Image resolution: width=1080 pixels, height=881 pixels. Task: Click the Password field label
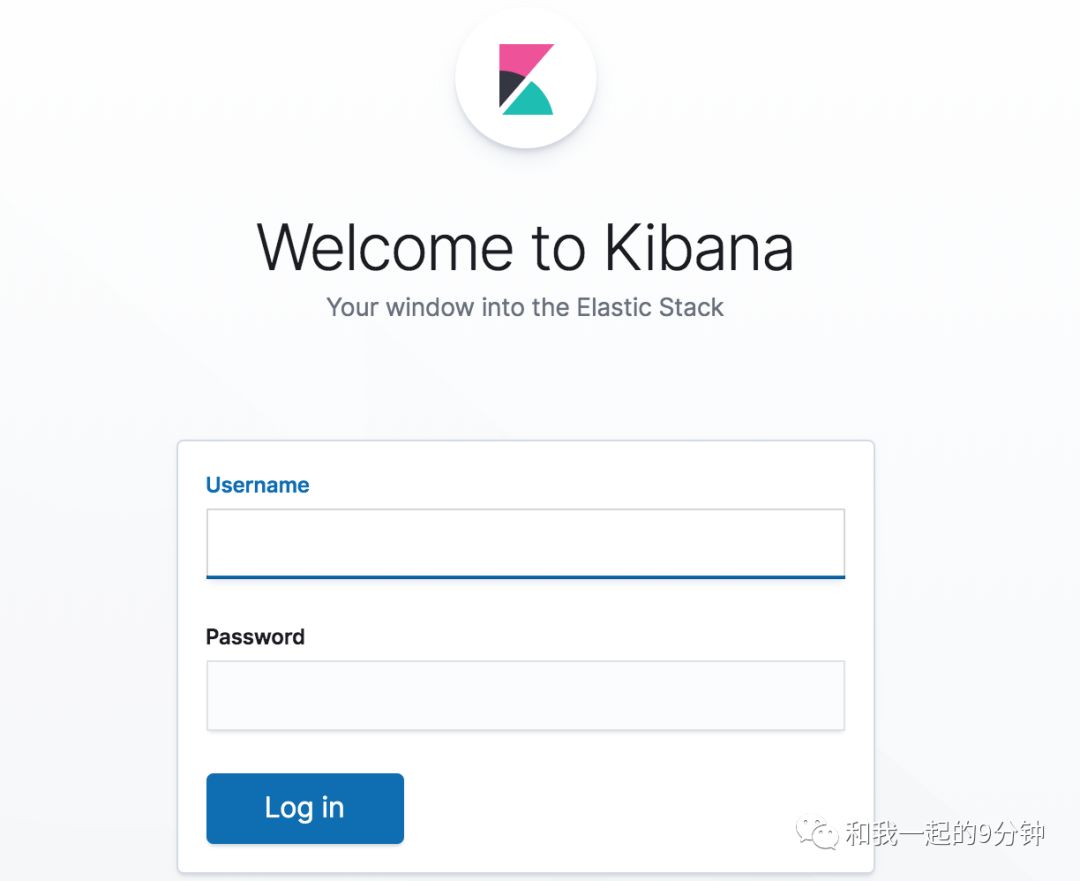point(255,637)
